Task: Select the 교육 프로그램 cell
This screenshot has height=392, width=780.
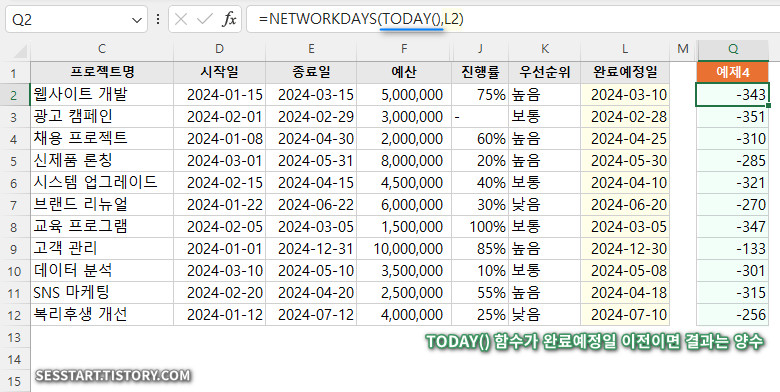Action: [x=102, y=226]
